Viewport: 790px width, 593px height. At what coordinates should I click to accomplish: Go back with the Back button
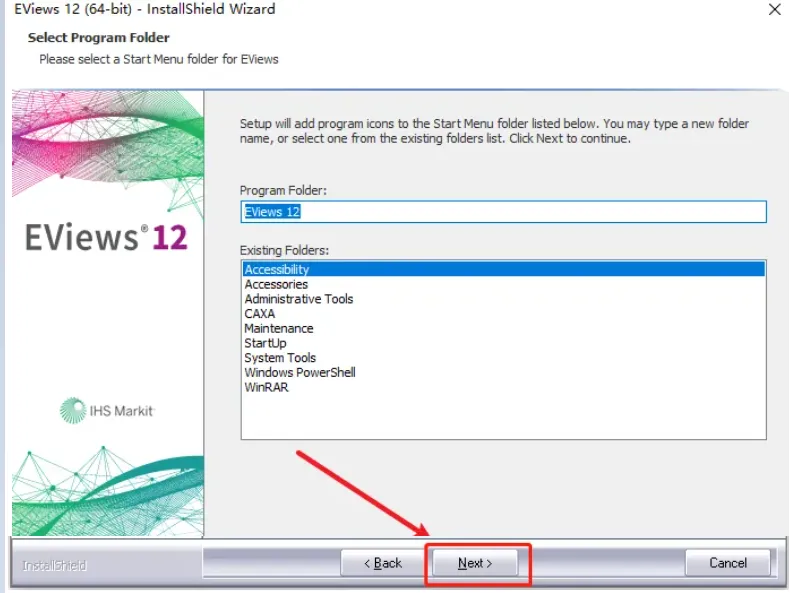click(x=382, y=563)
